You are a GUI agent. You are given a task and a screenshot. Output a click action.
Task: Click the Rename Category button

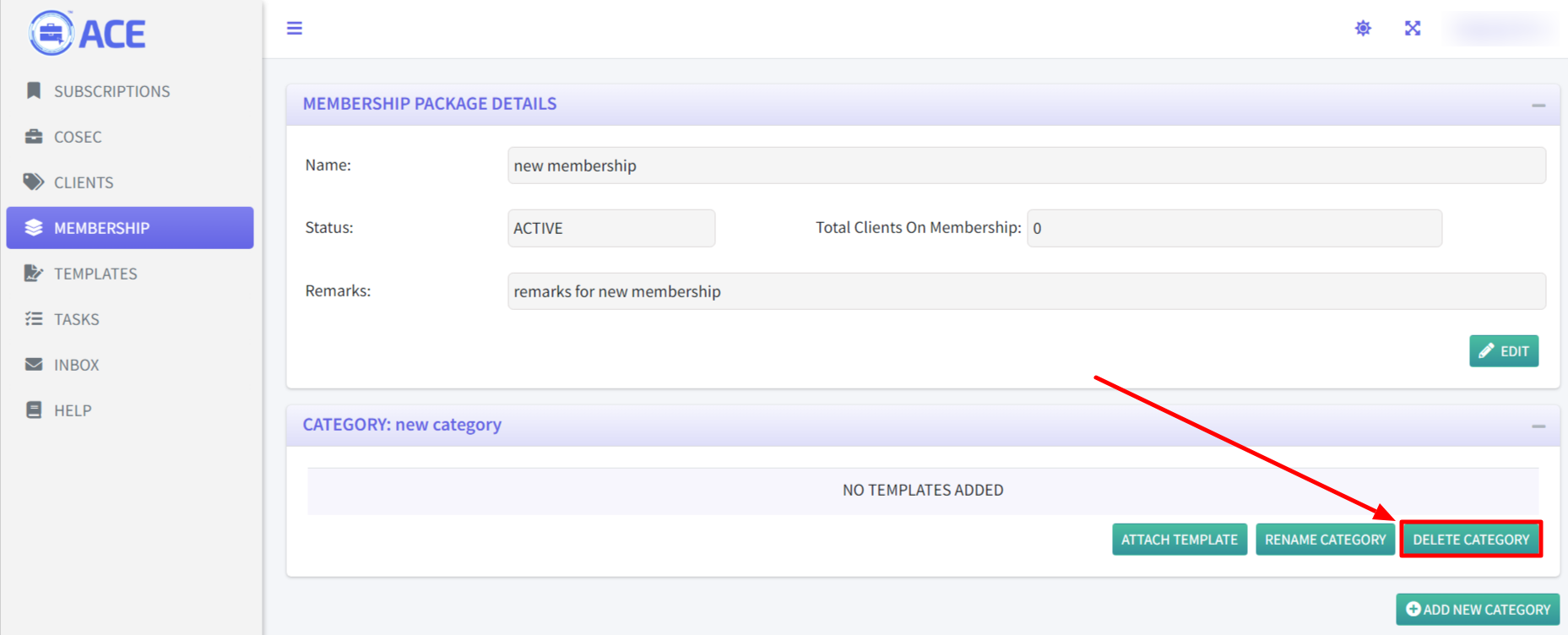[x=1325, y=540]
